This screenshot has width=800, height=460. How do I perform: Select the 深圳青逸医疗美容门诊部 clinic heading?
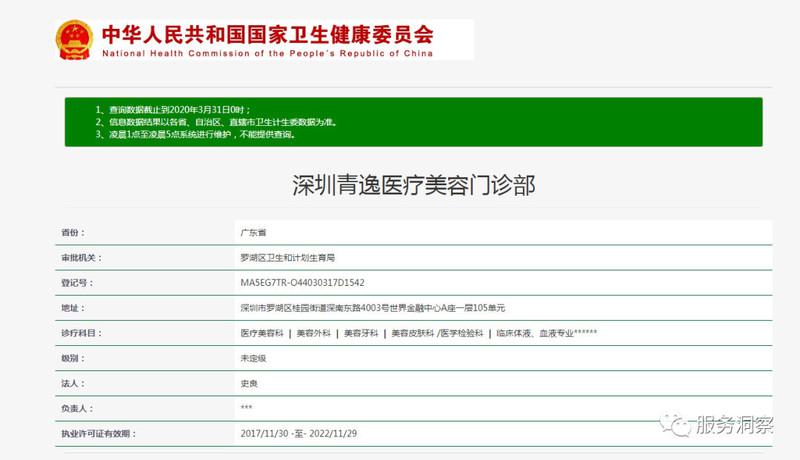(413, 185)
